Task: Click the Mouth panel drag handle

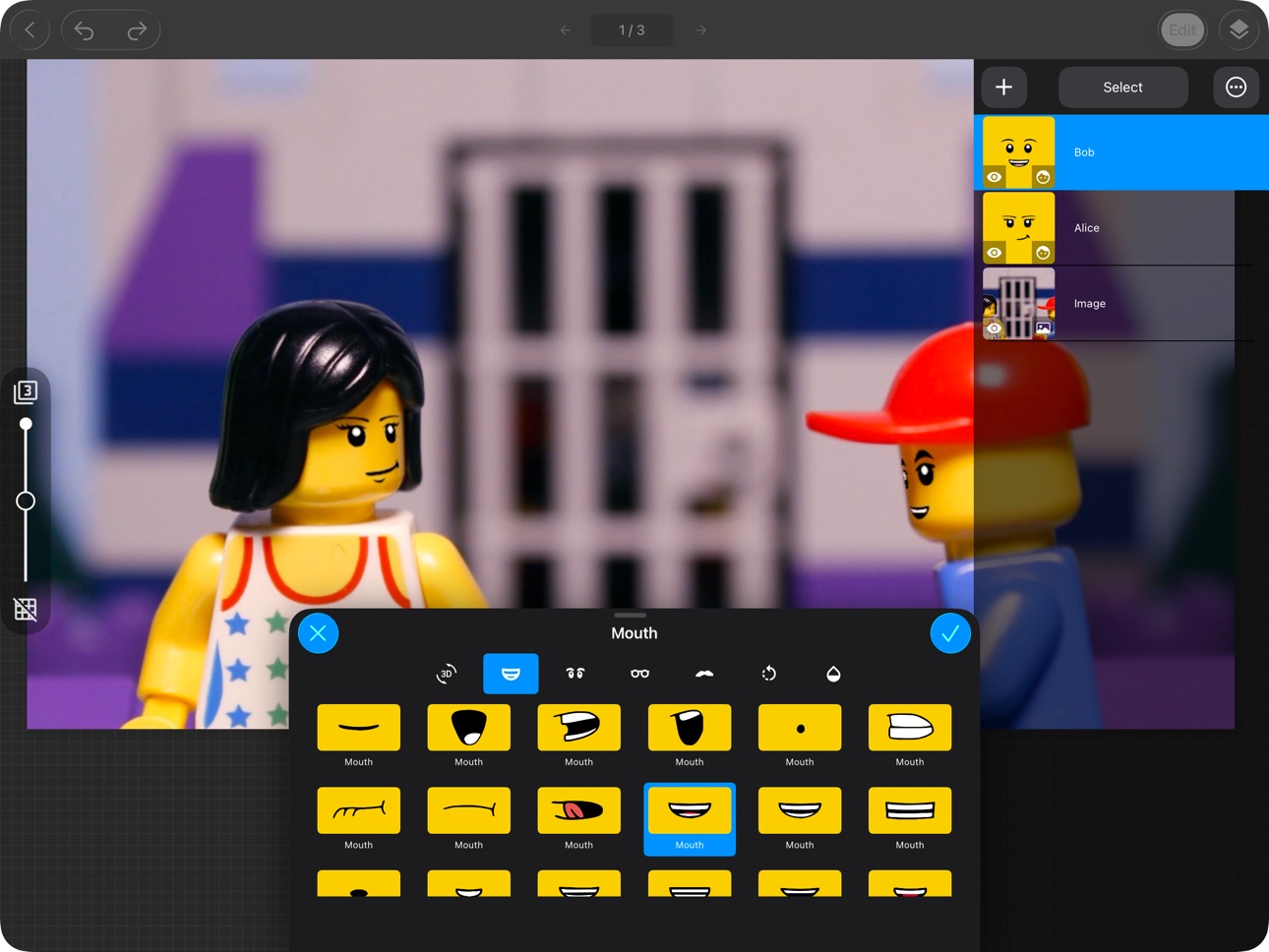Action: point(630,616)
